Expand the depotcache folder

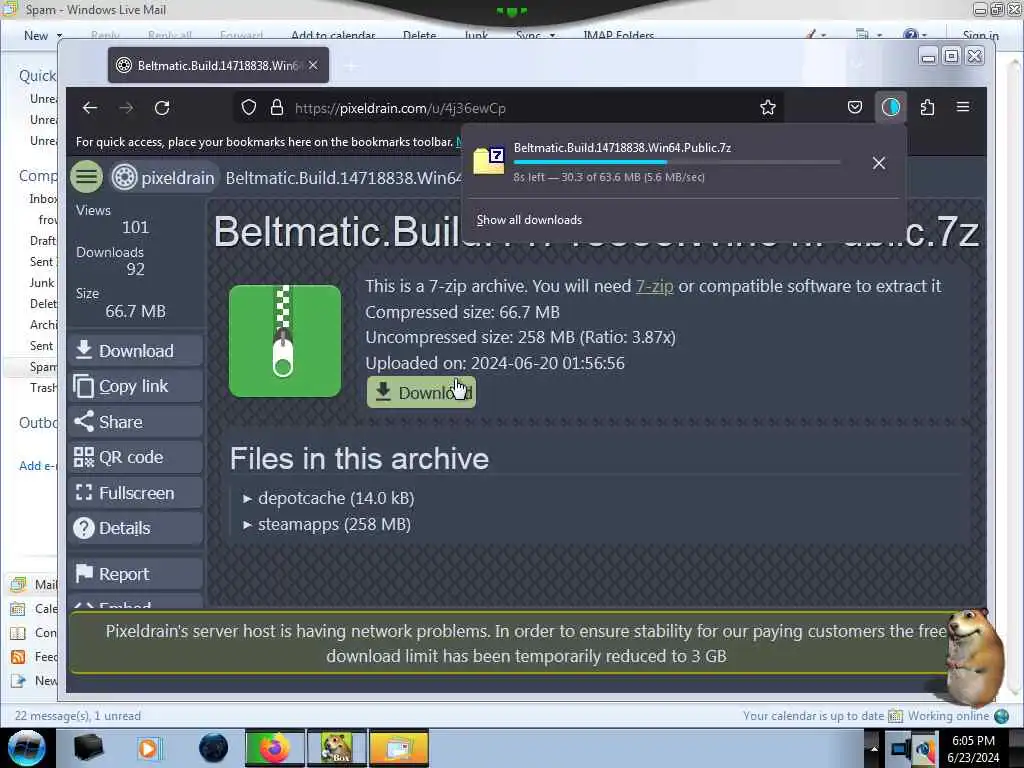click(329, 498)
